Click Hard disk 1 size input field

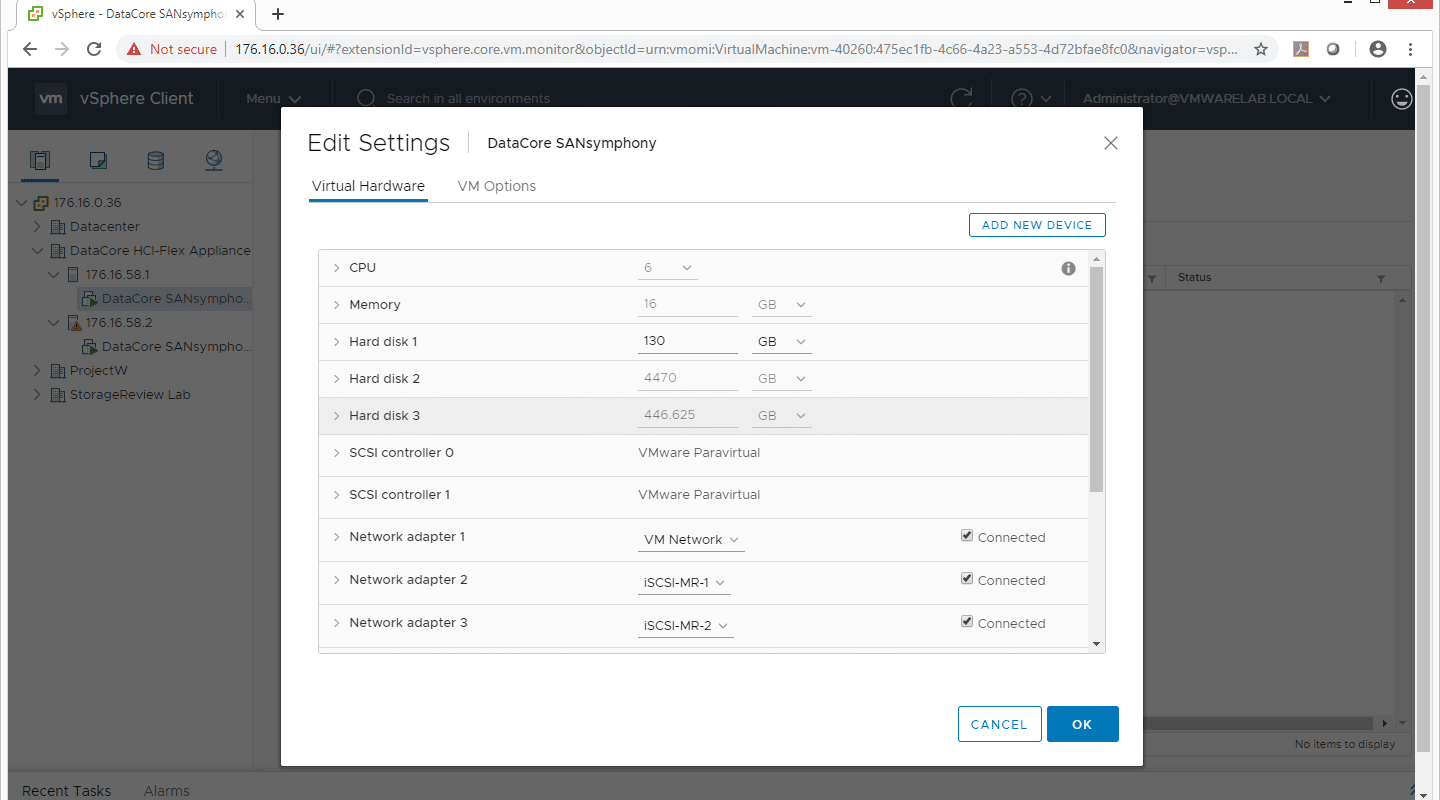[x=688, y=341]
